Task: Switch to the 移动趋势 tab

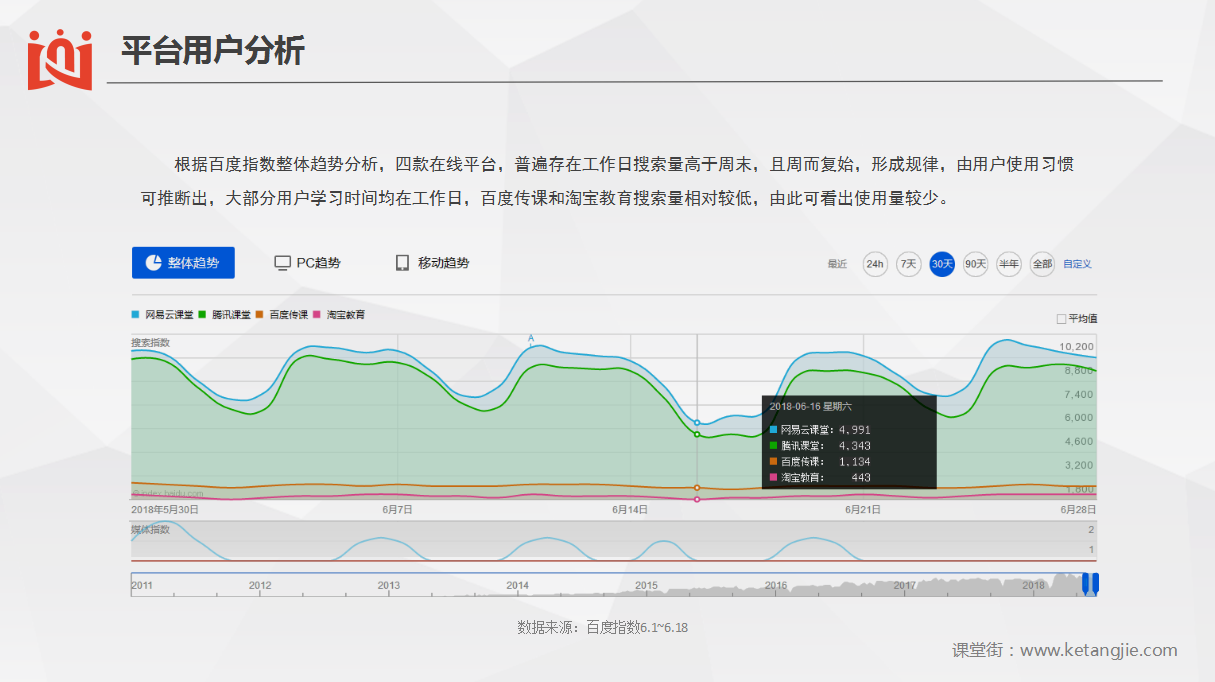Action: 443,263
